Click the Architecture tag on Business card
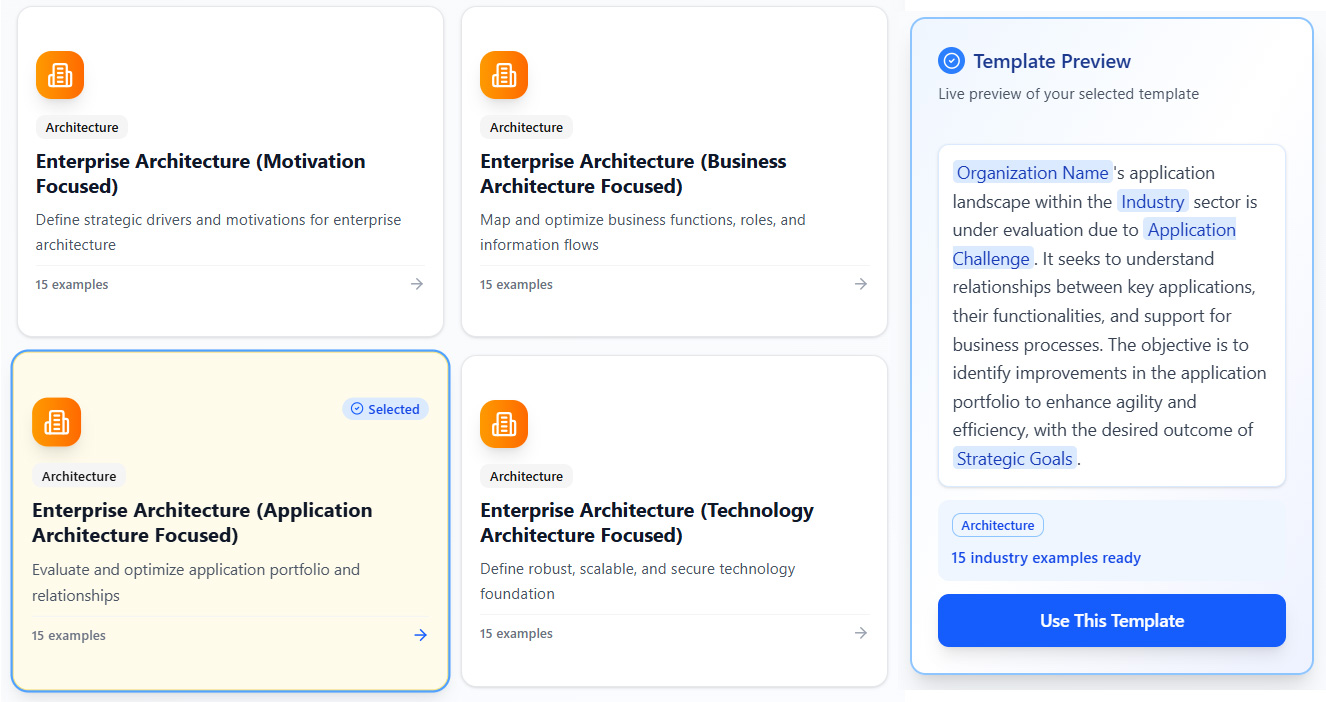This screenshot has width=1326, height=702. [x=526, y=127]
